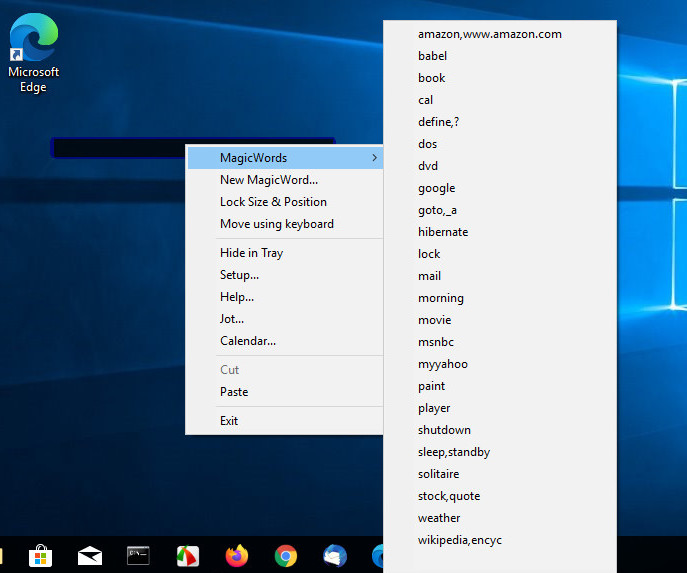Launch Firefox from the taskbar

[237, 556]
